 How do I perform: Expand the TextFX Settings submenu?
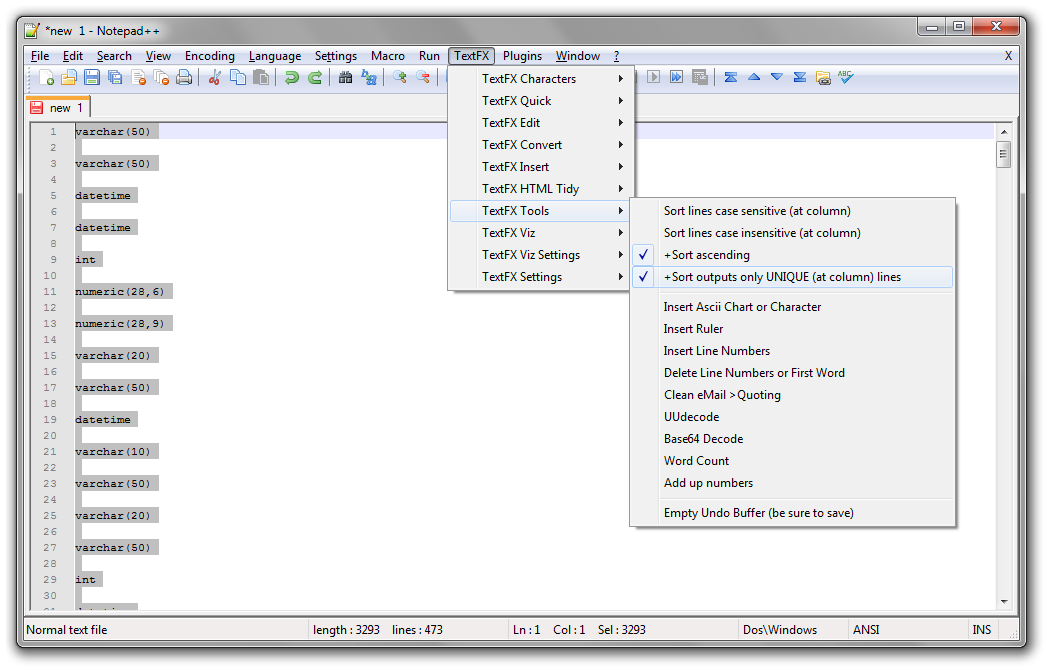(540, 277)
